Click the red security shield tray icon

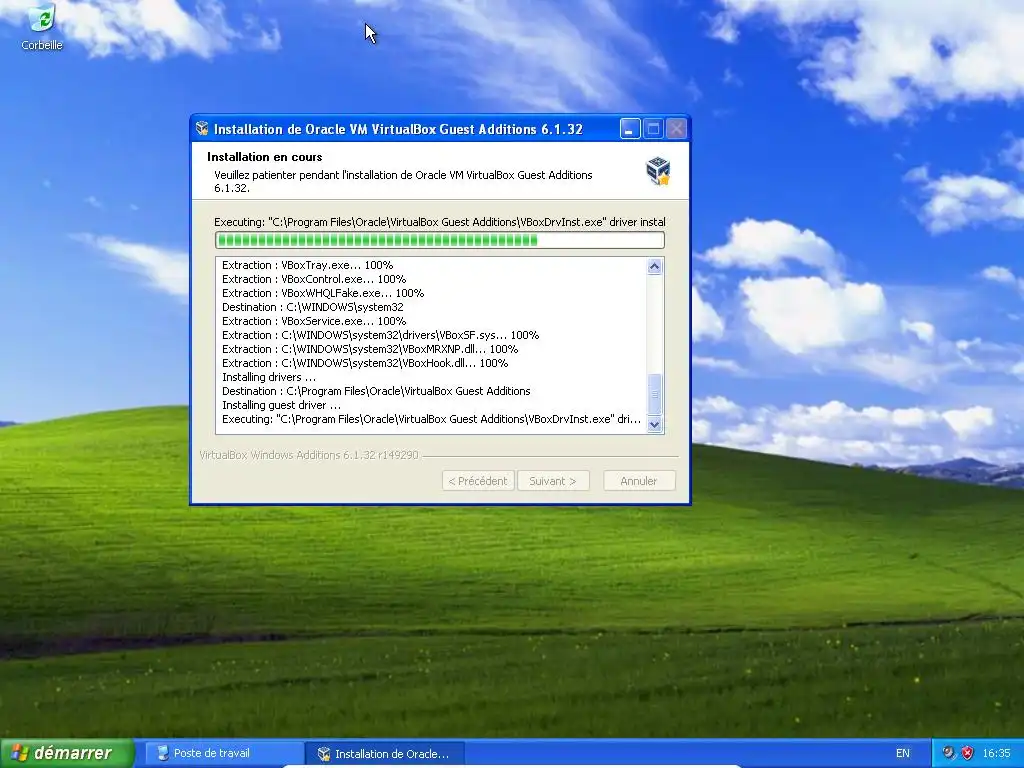(x=968, y=753)
